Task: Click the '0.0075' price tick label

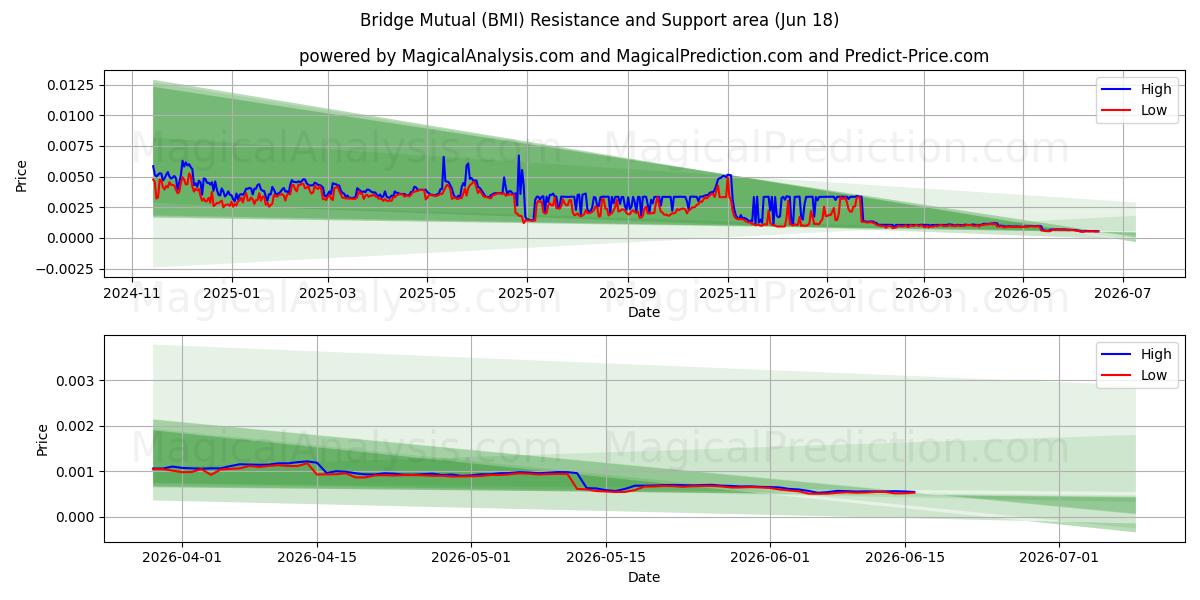Action: click(x=73, y=146)
